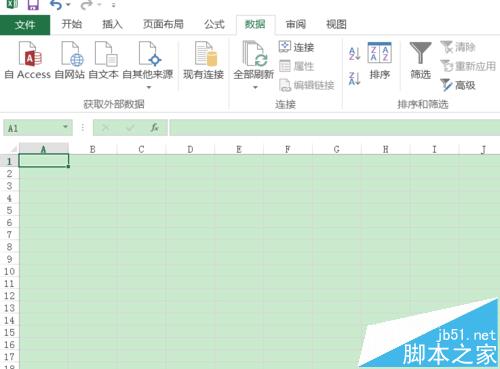Click the Redo arrow icon
The image size is (500, 369).
coord(87,5)
